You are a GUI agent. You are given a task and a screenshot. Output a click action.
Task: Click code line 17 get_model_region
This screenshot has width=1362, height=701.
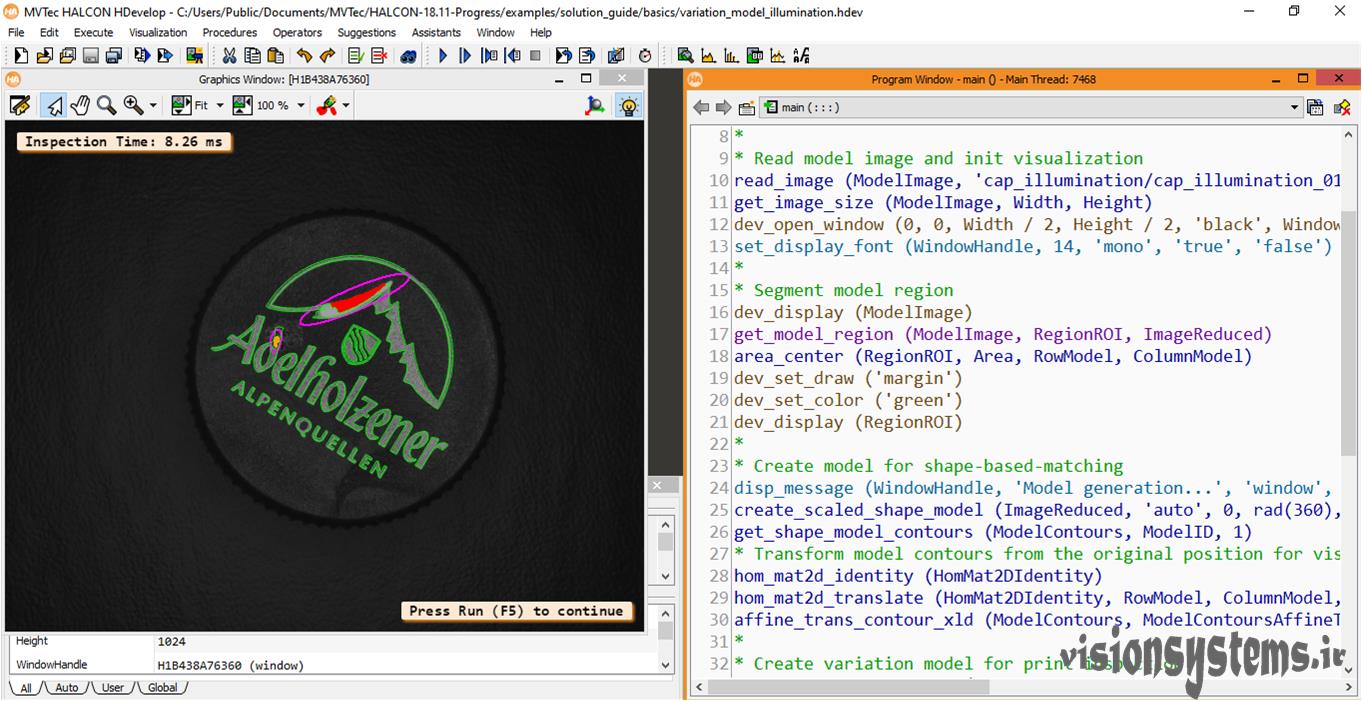tap(1002, 334)
